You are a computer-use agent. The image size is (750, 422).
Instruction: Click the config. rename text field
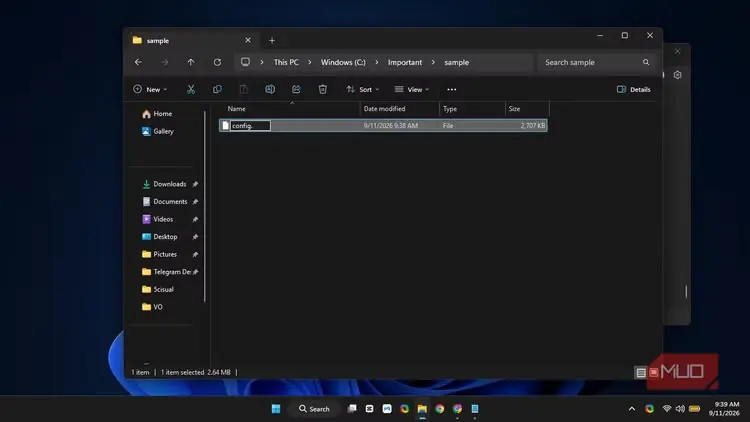click(x=251, y=125)
